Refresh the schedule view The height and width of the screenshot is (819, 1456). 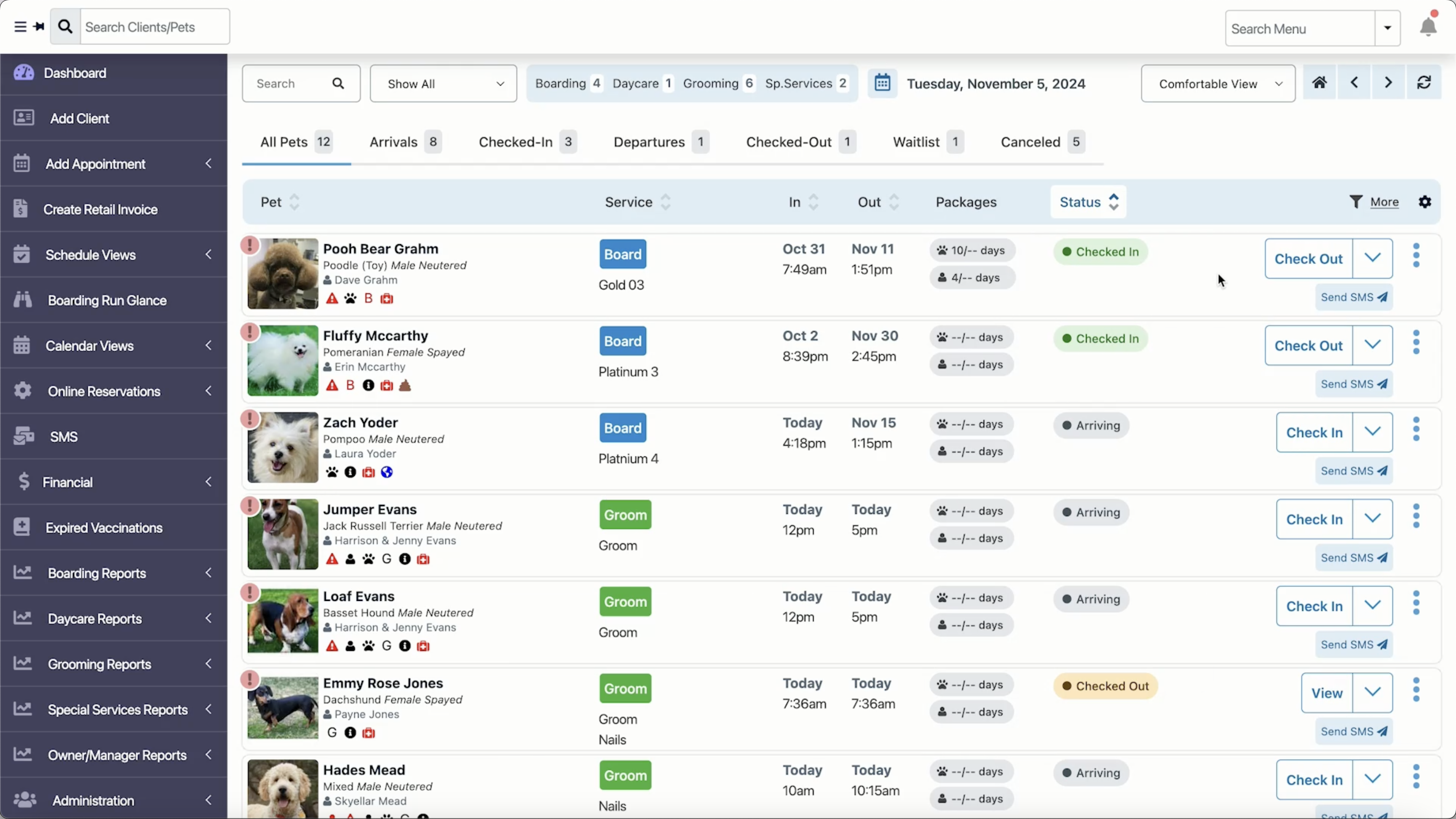(x=1424, y=83)
